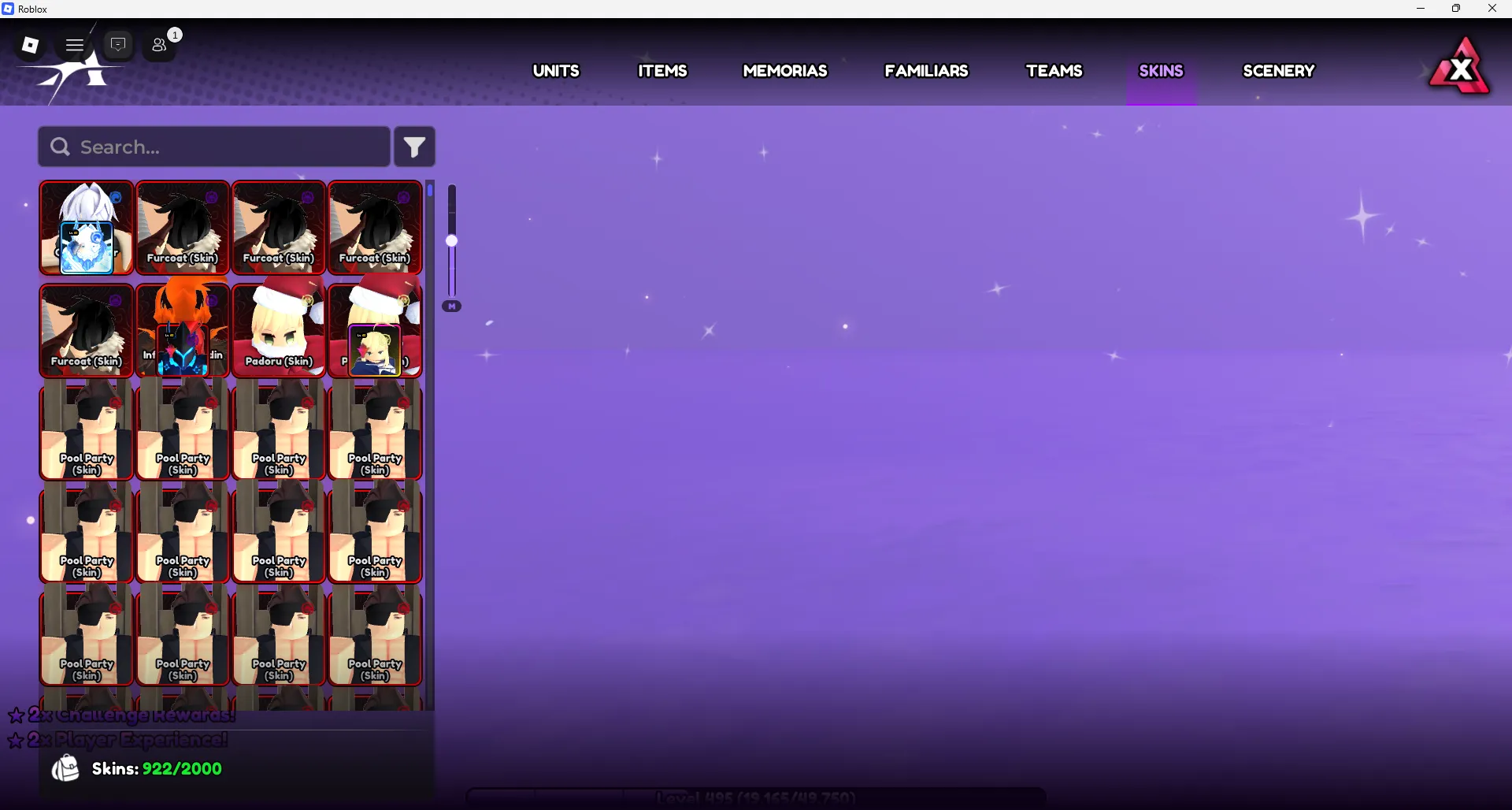Close the inventory with the red X
This screenshot has width=1512, height=810.
point(1461,68)
